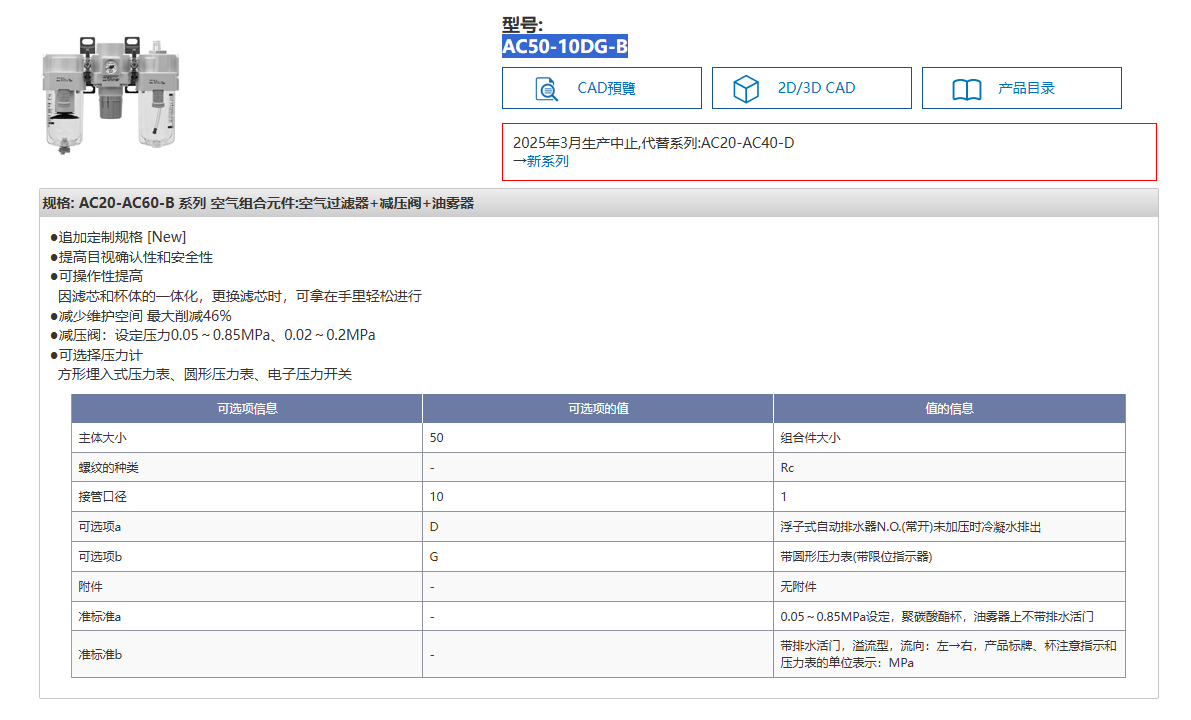Click the 准标准b row label
The image size is (1191, 720).
pyautogui.click(x=100, y=655)
